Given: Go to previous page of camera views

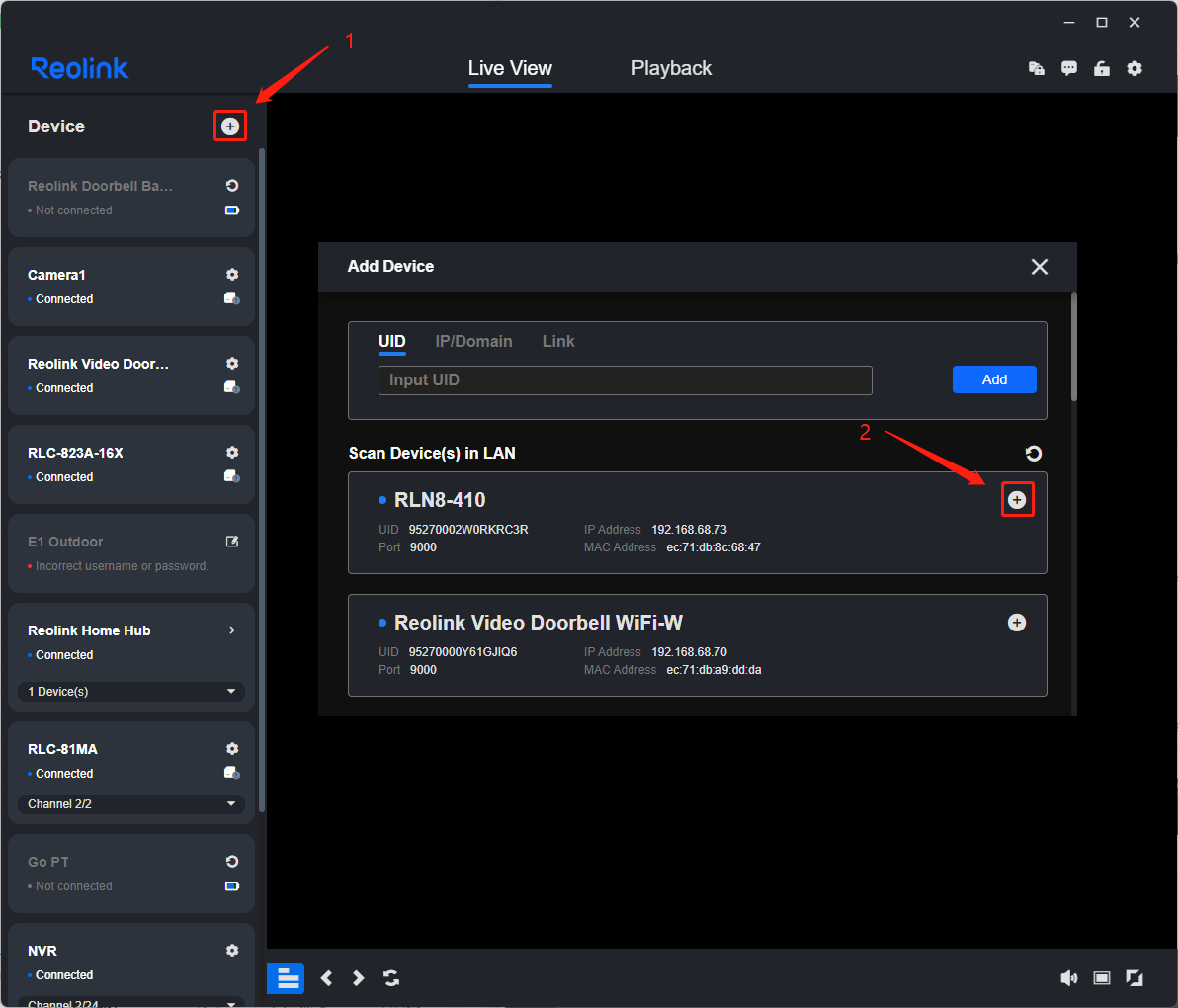Looking at the screenshot, I should [x=327, y=978].
